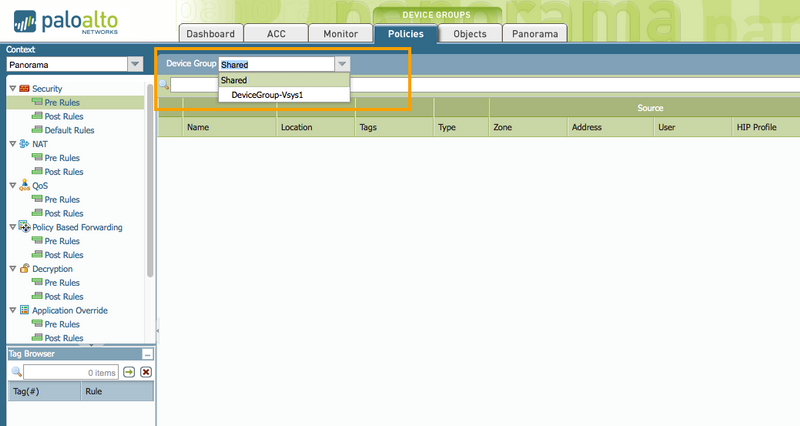This screenshot has height=426, width=800.
Task: Click the Palo Alto Networks logo
Action: coord(66,21)
